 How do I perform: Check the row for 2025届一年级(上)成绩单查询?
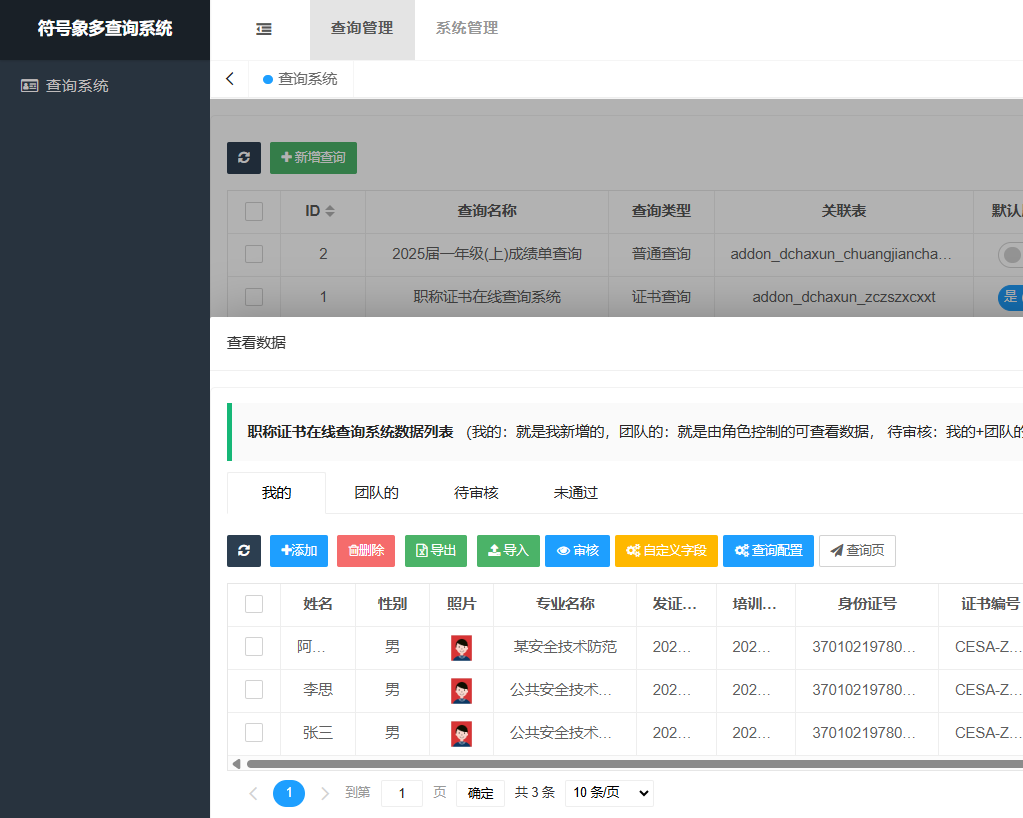coord(254,254)
